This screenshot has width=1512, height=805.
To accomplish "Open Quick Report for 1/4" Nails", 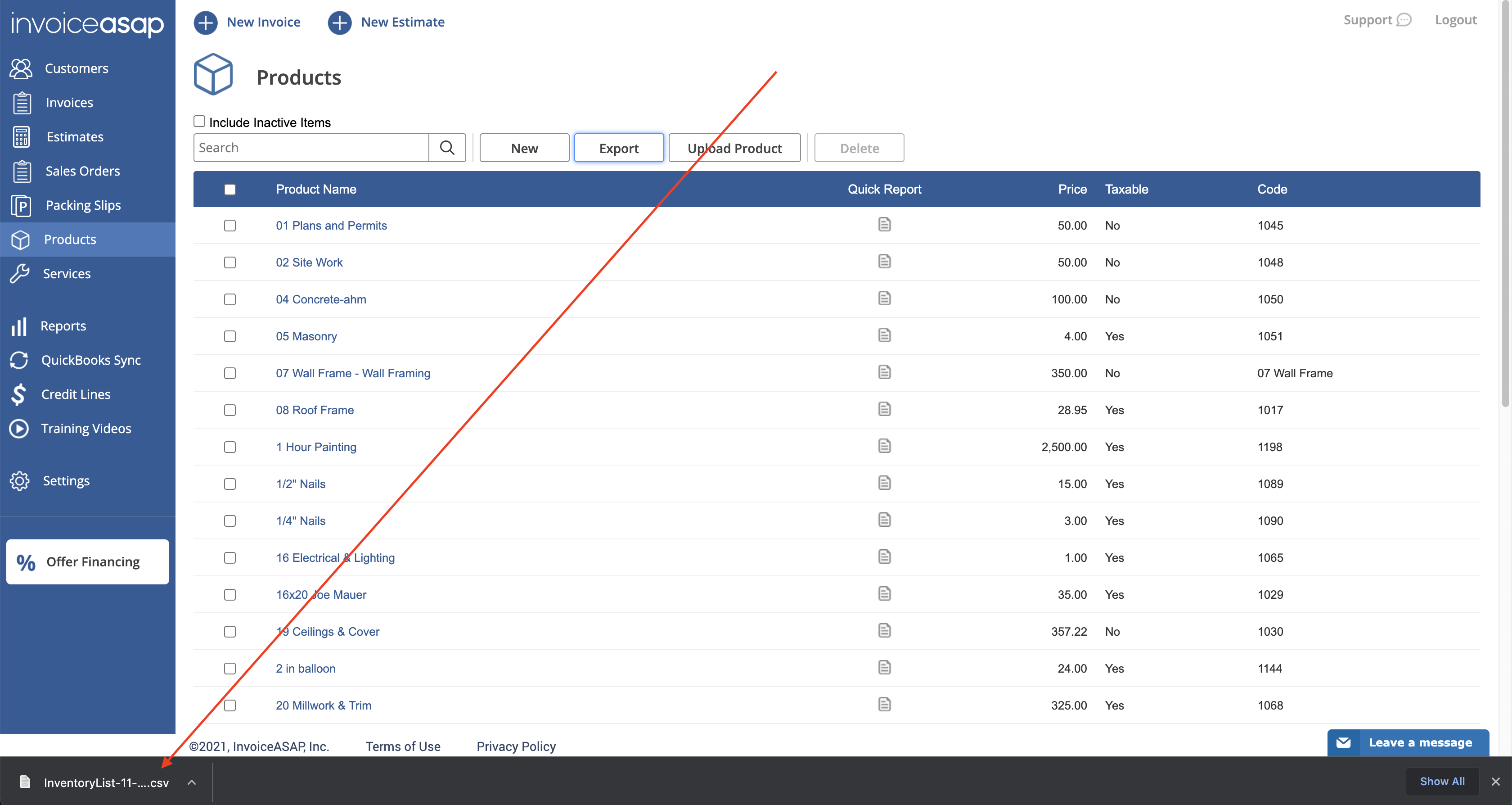I will tap(885, 520).
